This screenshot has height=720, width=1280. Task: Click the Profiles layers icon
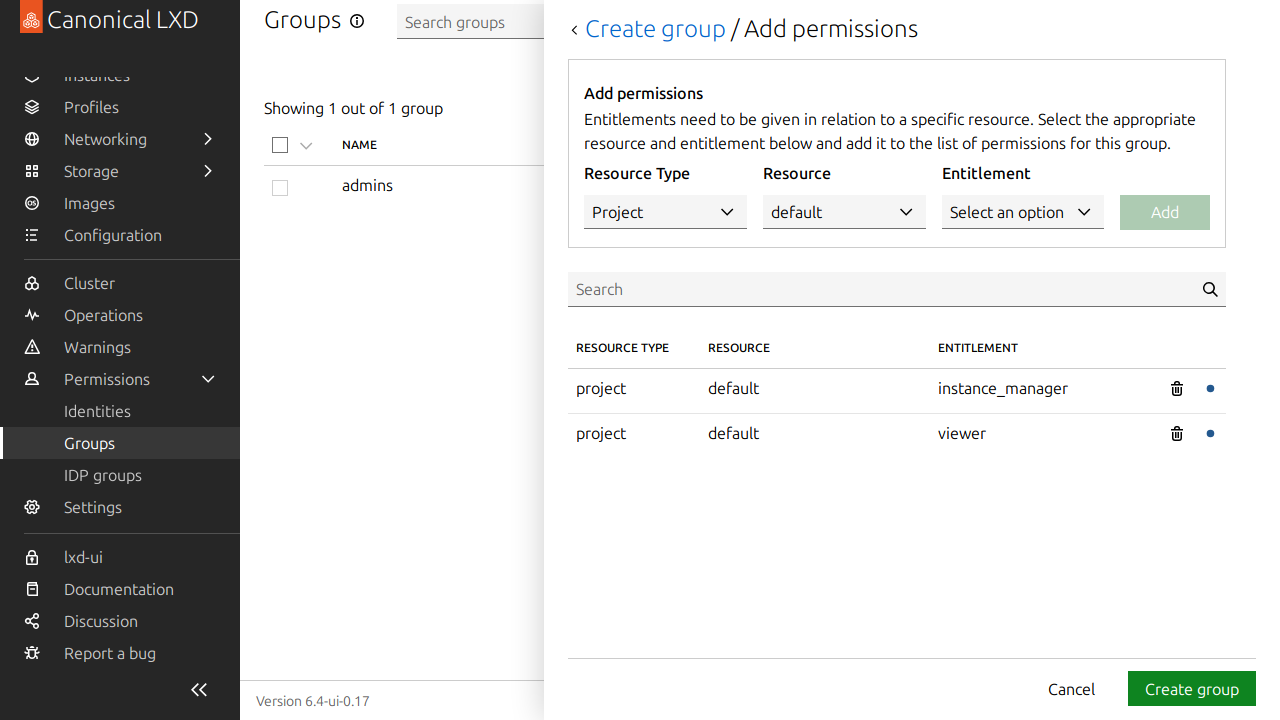pos(32,107)
